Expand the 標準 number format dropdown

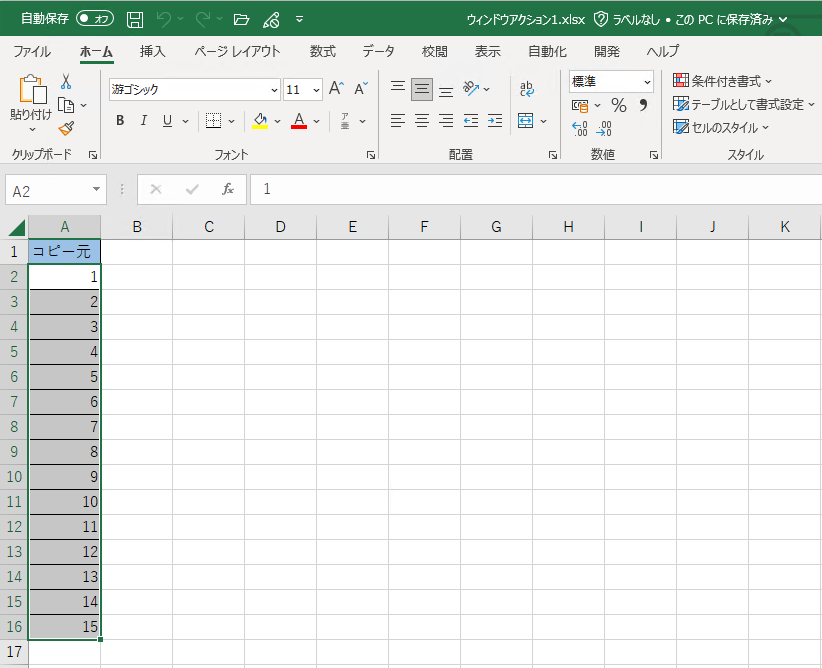pyautogui.click(x=647, y=81)
